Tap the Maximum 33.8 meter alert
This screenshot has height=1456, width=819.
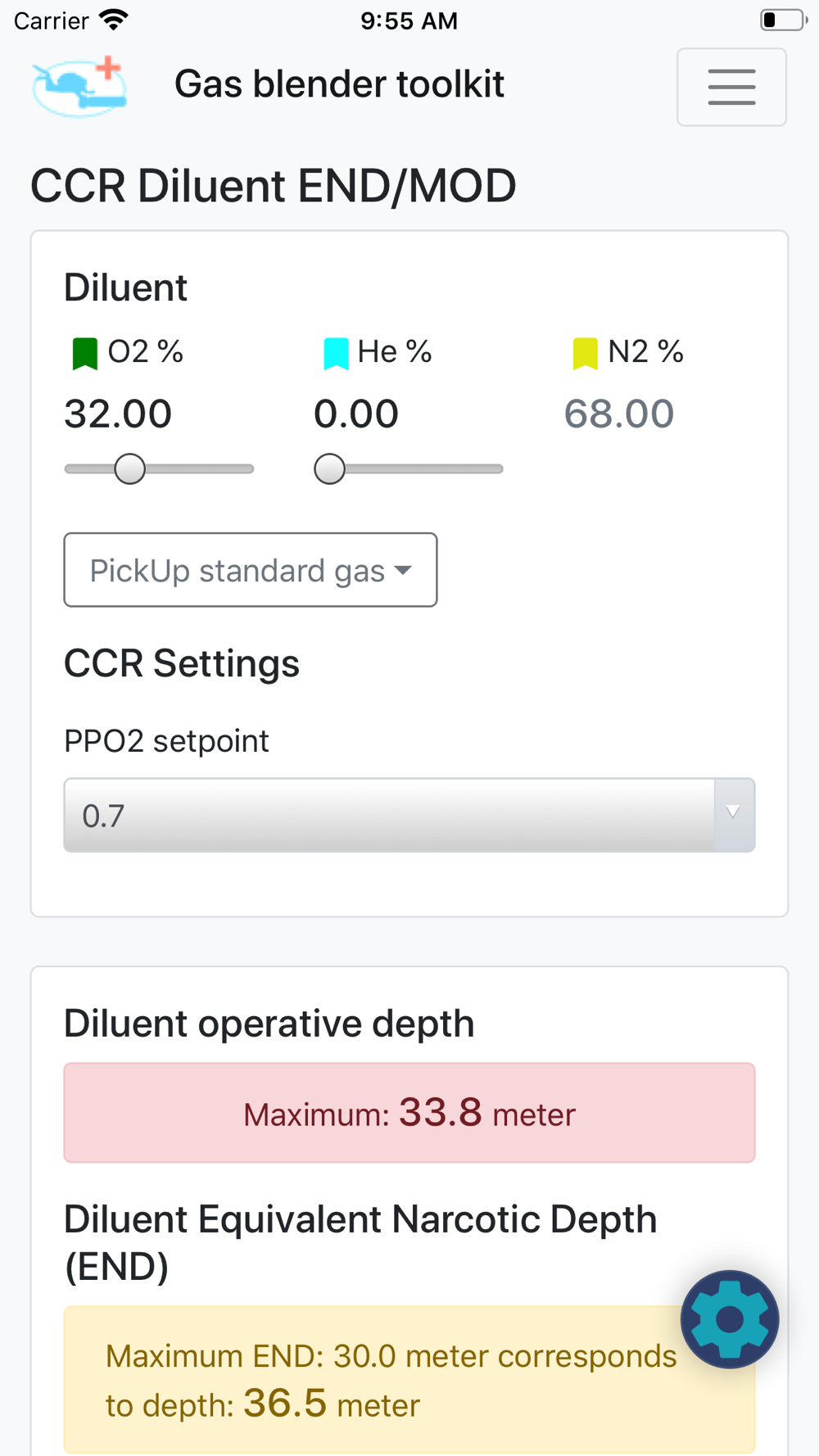tap(409, 1113)
